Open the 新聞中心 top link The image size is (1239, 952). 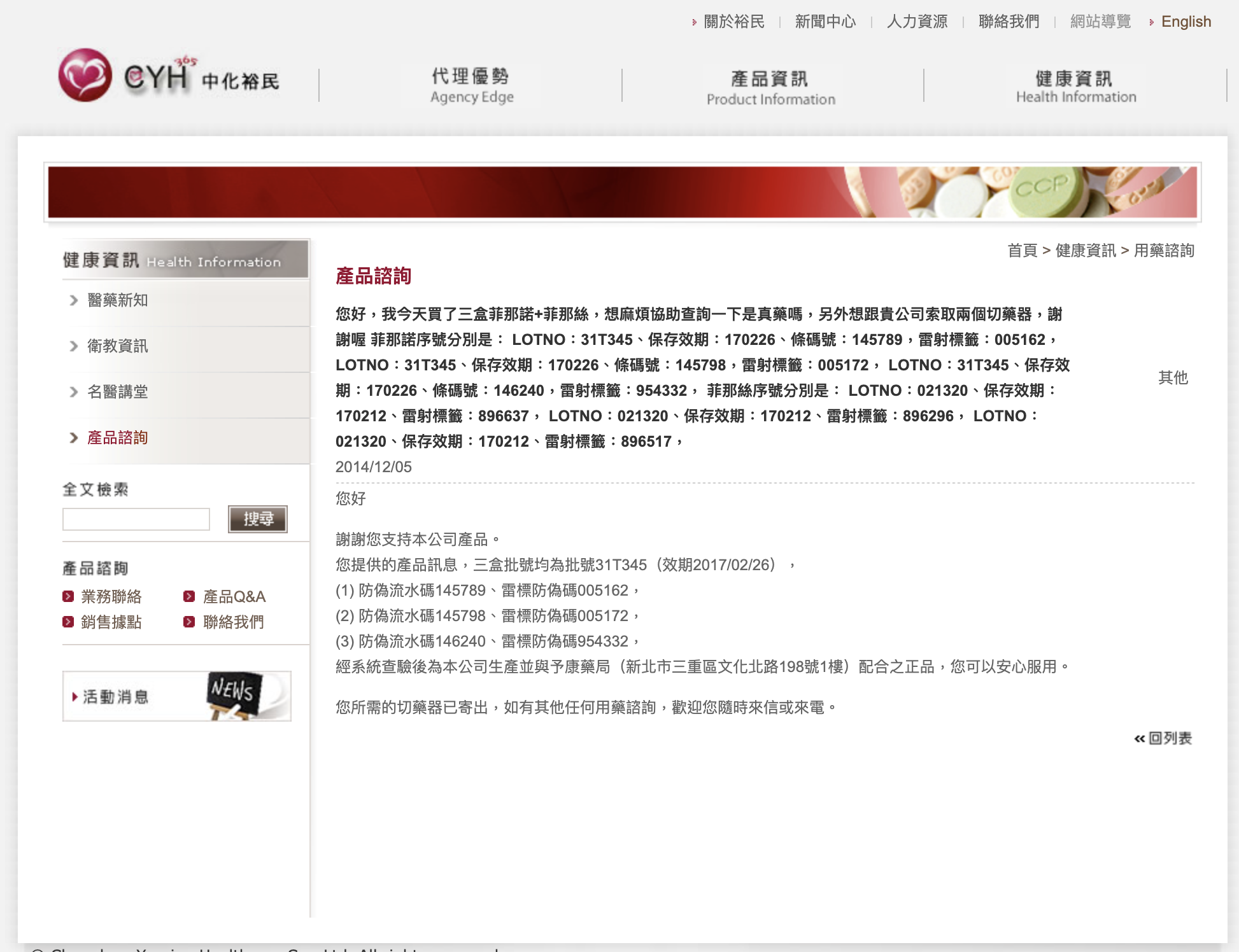pos(825,22)
